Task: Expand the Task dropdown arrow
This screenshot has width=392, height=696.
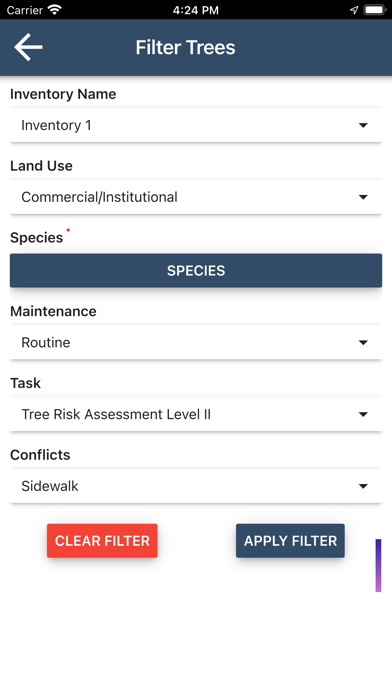Action: (x=363, y=415)
